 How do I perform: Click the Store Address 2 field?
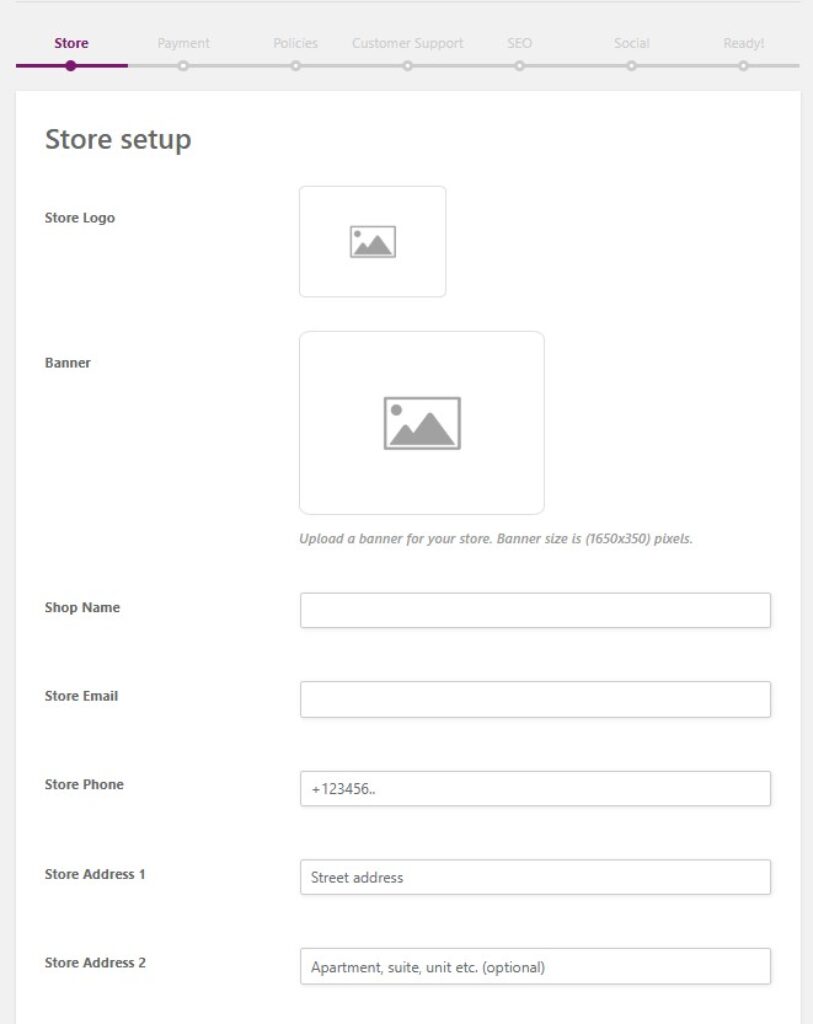535,966
